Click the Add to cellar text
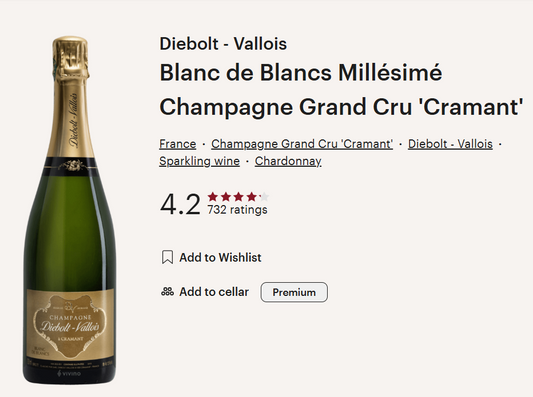Screen dimensions: 533x397 pos(214,292)
